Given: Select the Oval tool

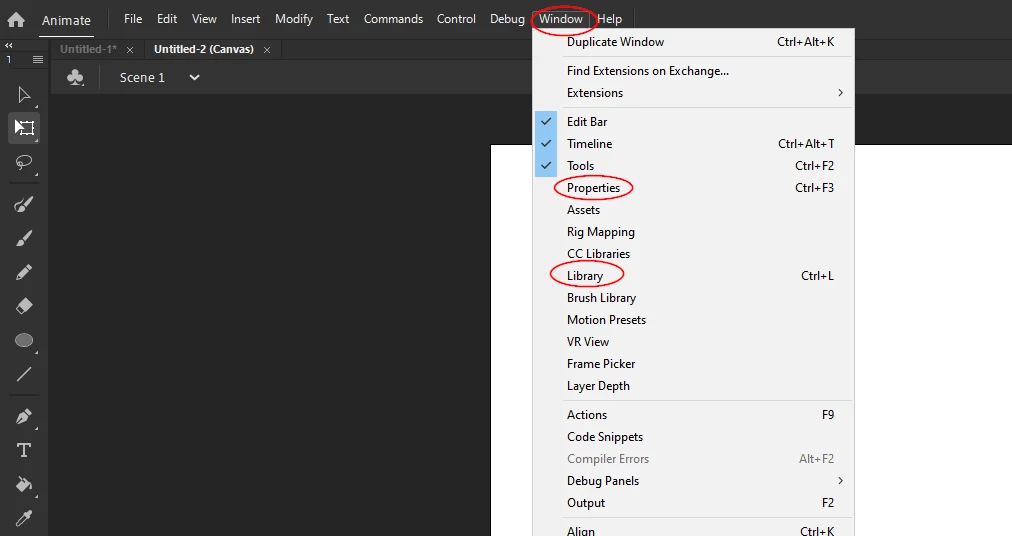Looking at the screenshot, I should pyautogui.click(x=24, y=340).
